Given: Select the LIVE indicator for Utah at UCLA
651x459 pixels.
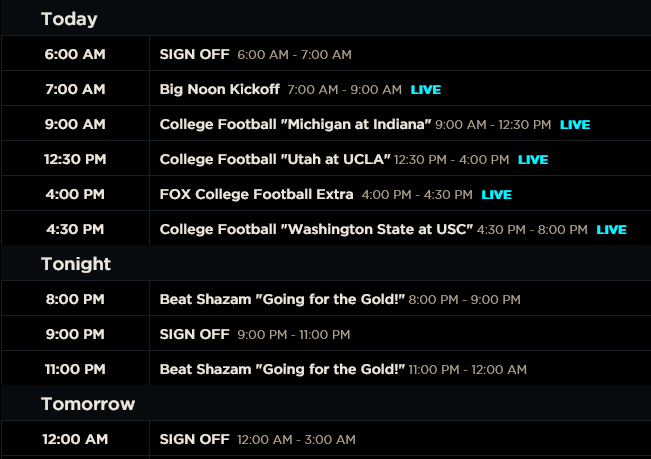Looking at the screenshot, I should pos(533,160).
